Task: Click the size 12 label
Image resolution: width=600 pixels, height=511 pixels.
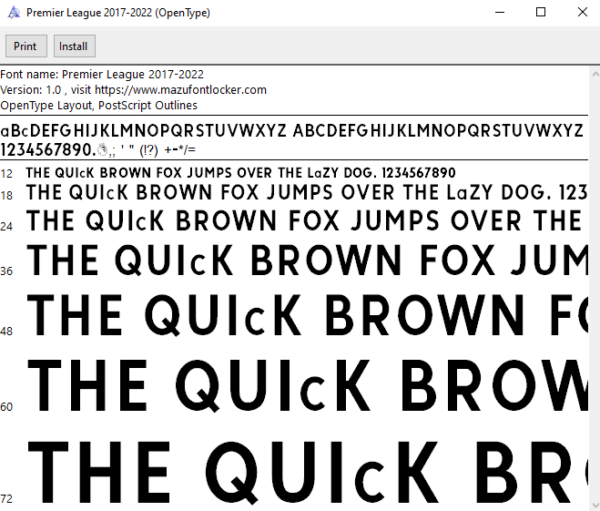Action: (x=7, y=174)
